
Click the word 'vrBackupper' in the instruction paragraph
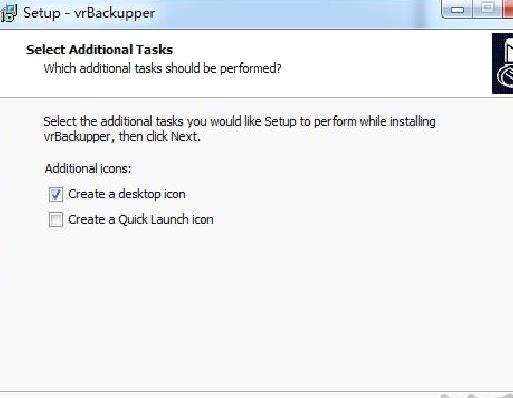77,137
